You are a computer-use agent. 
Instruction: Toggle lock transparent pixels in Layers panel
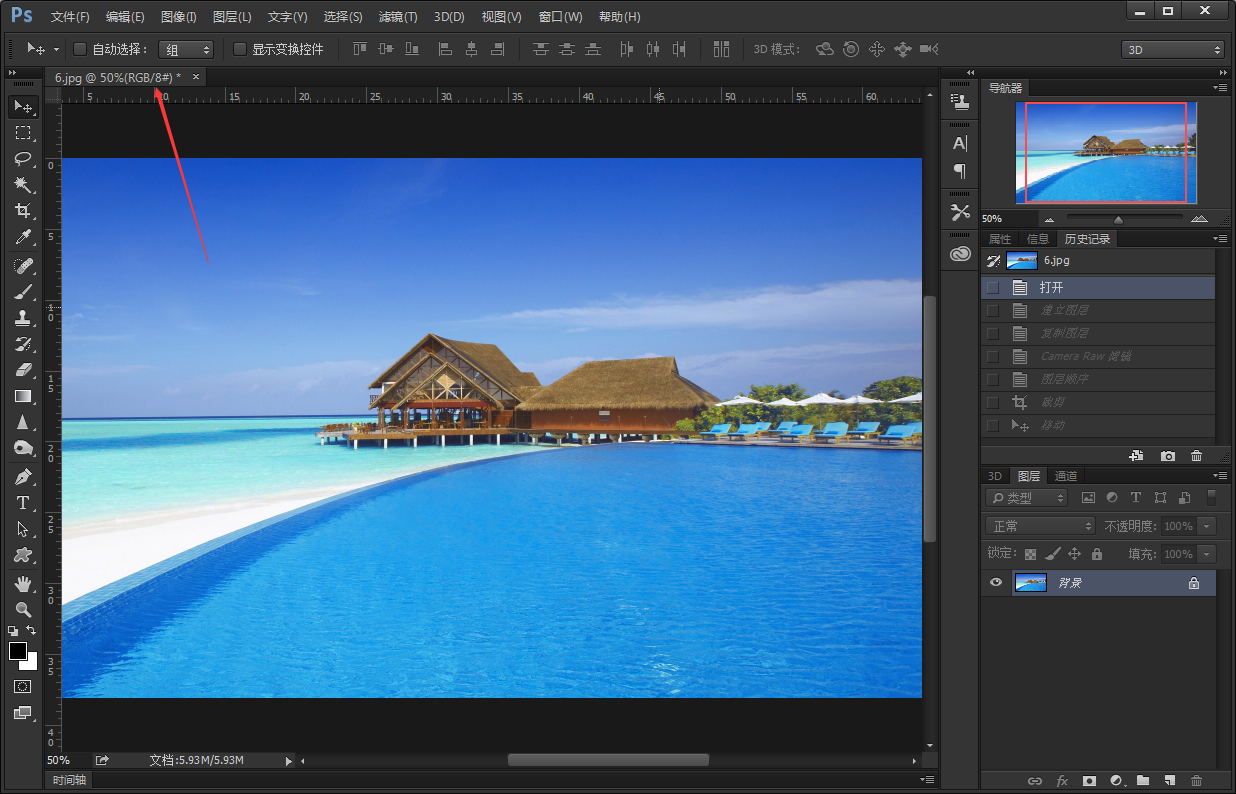click(1030, 554)
